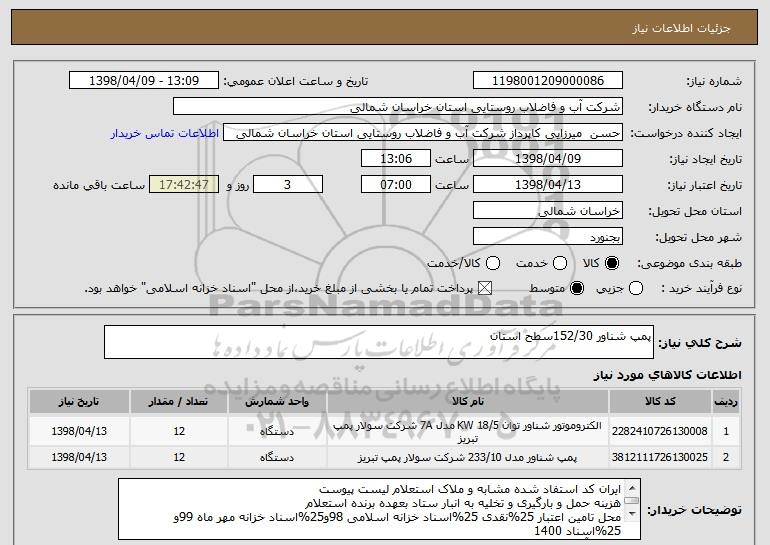Click the الکتروموتور شناور product name cell
The image size is (770, 545).
pyautogui.click(x=468, y=432)
